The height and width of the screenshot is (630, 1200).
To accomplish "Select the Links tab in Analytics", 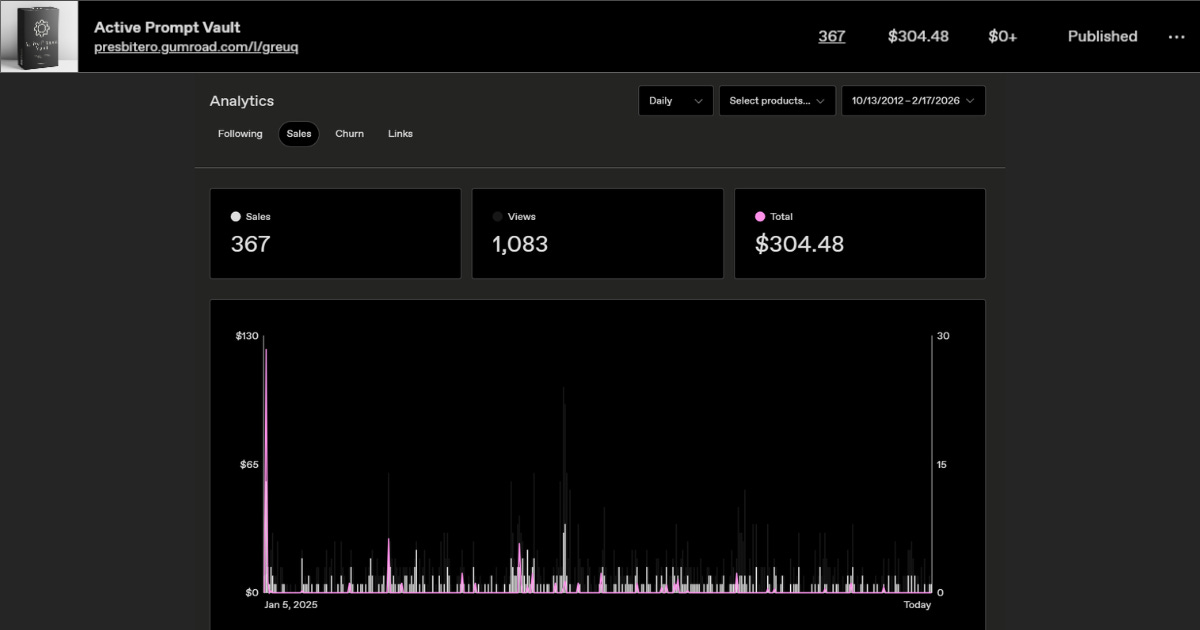I will (x=400, y=133).
